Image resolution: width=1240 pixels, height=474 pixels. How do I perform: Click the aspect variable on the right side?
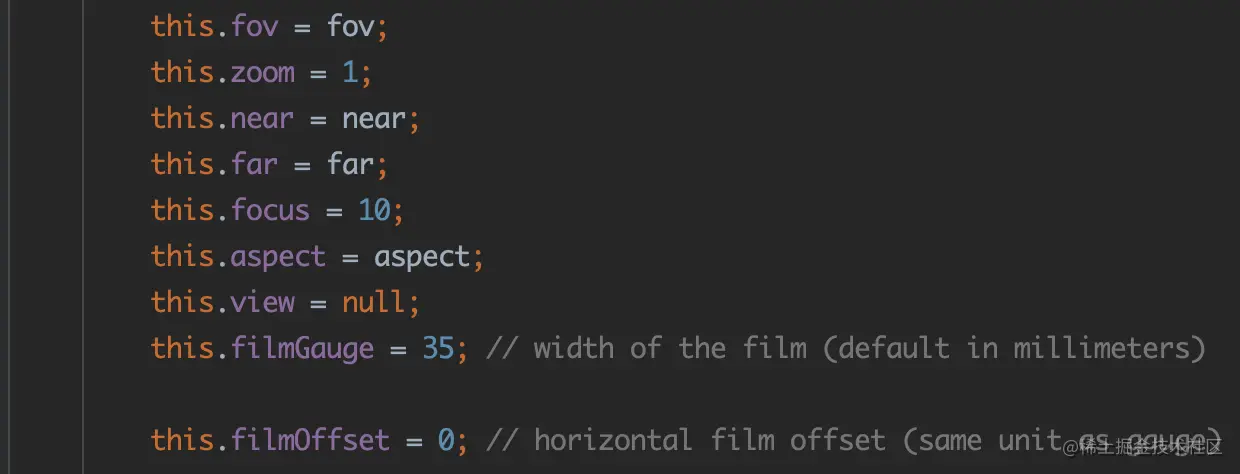[x=421, y=256]
